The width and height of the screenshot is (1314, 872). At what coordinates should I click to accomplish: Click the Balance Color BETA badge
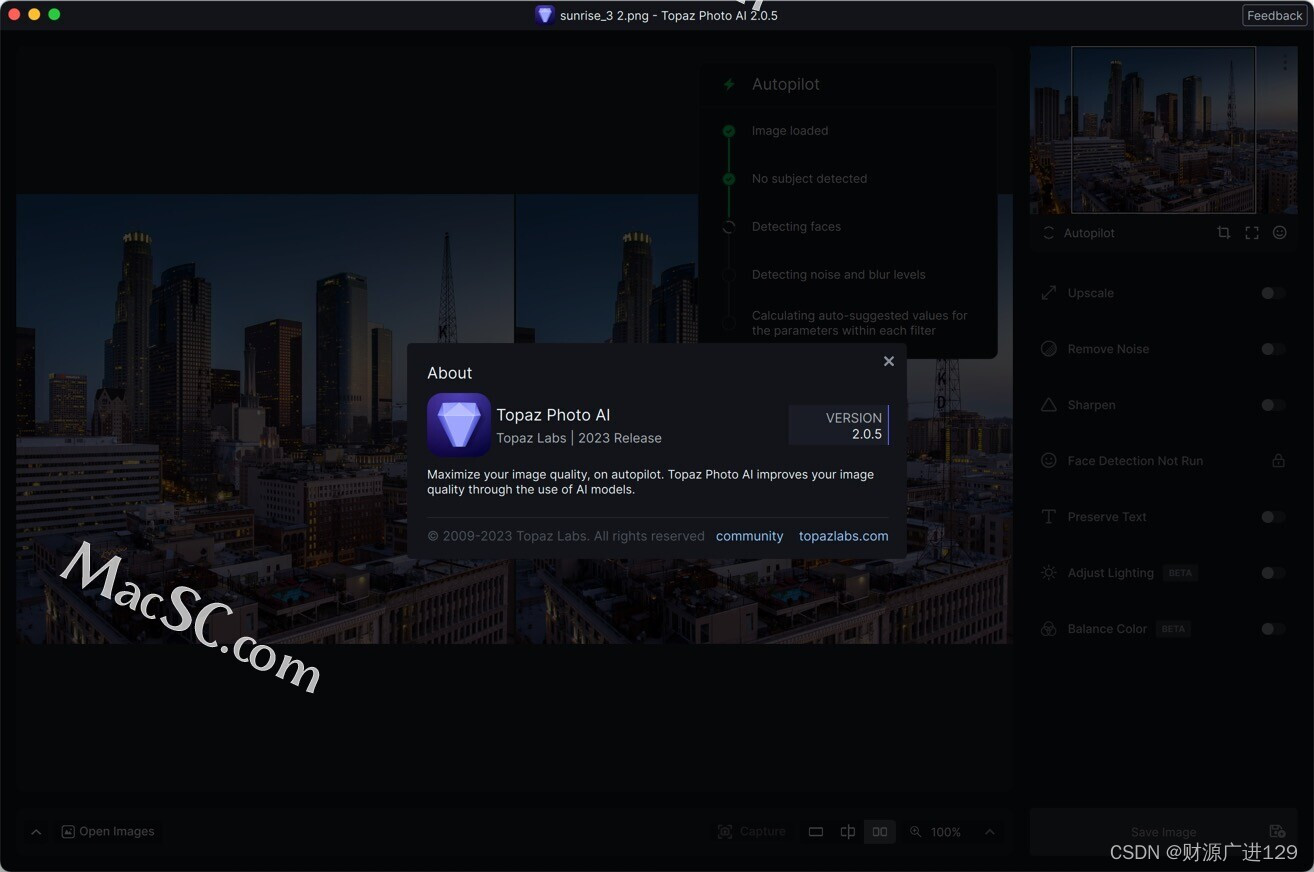1173,629
